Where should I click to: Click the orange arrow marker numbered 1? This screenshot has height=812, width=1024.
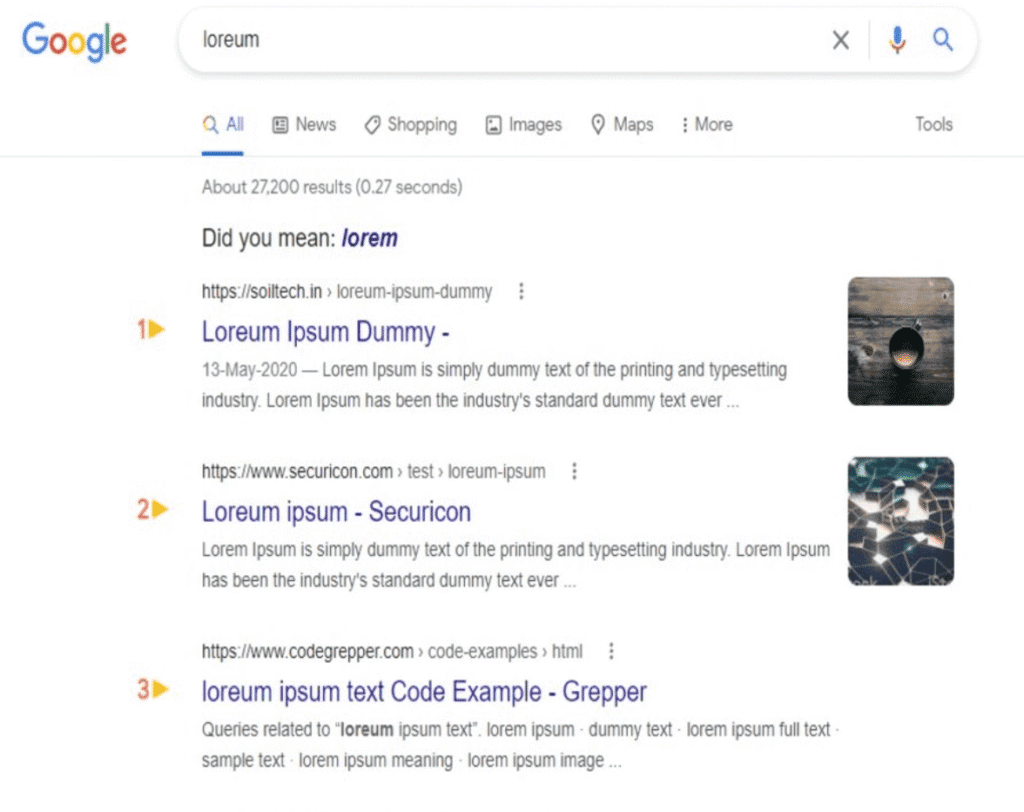[152, 329]
